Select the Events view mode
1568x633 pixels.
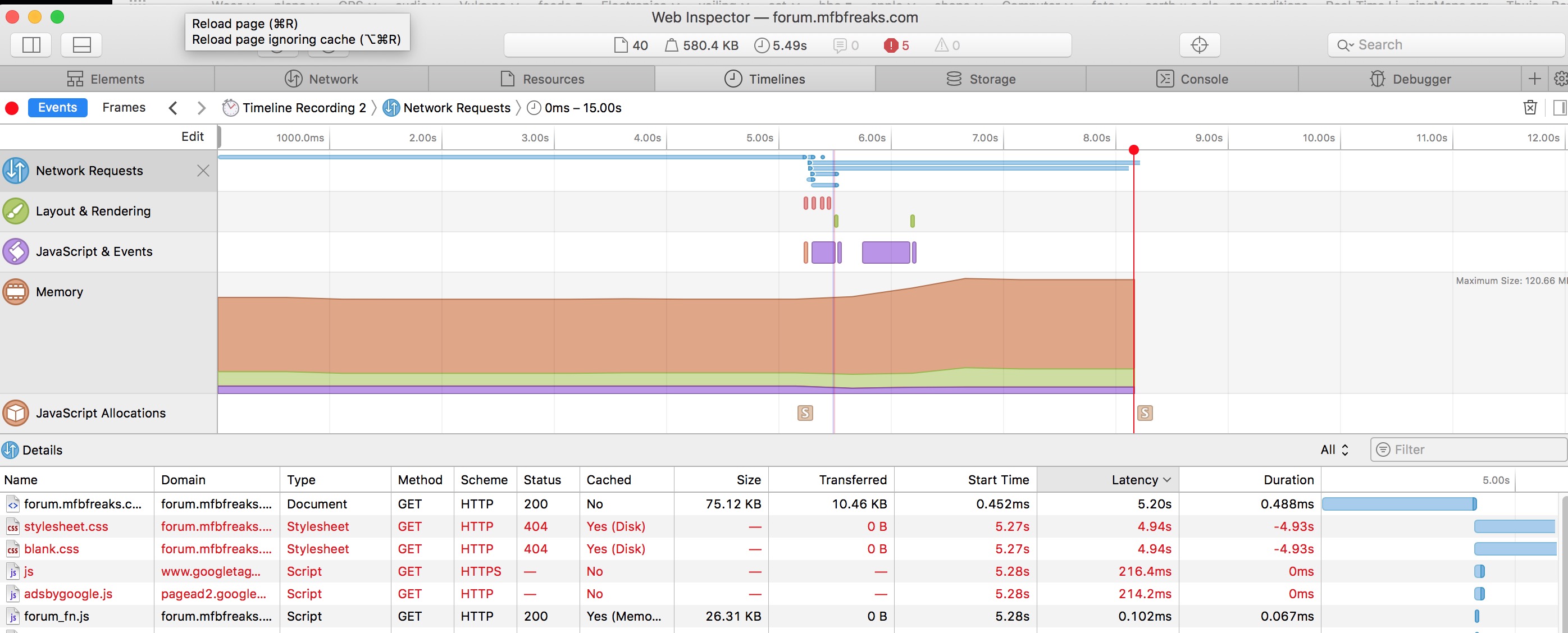[58, 108]
